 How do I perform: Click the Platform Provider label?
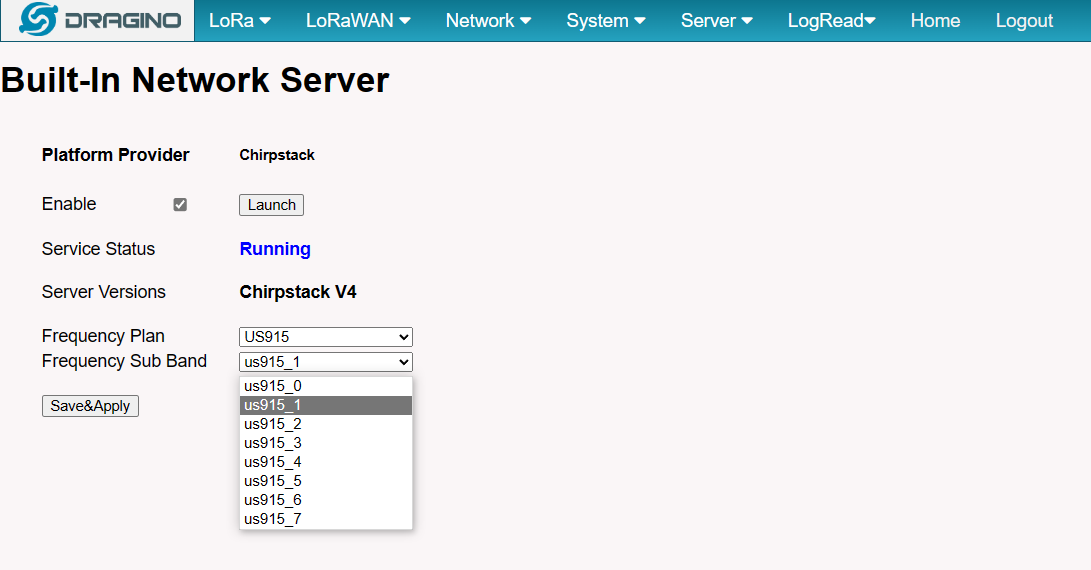pos(116,155)
